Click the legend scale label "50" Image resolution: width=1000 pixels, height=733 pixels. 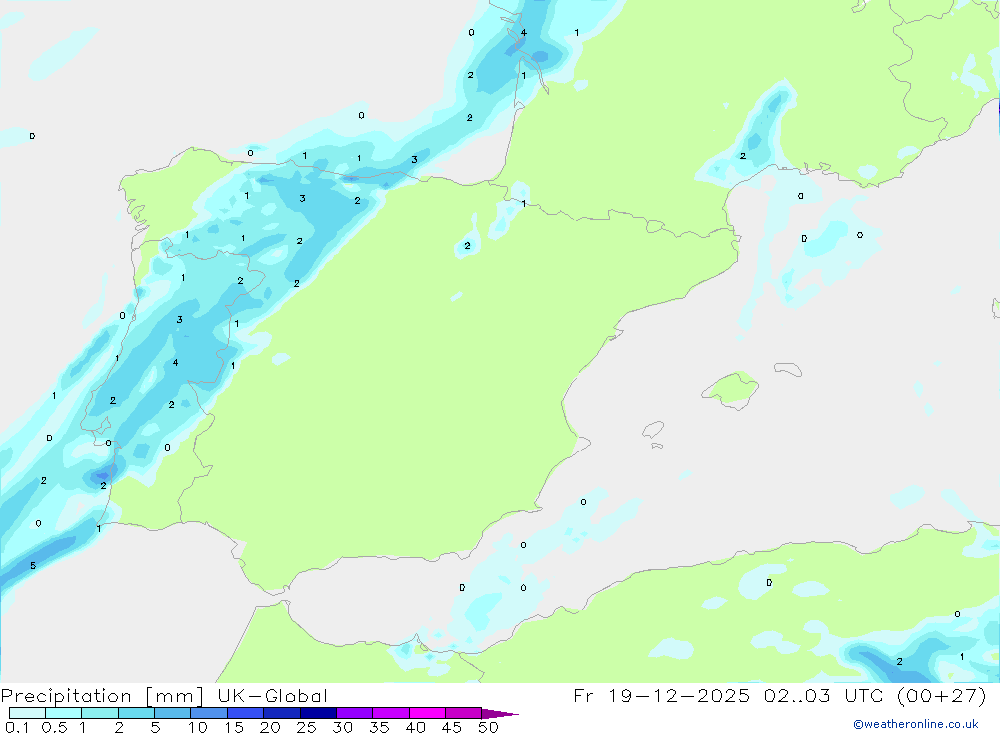[488, 727]
